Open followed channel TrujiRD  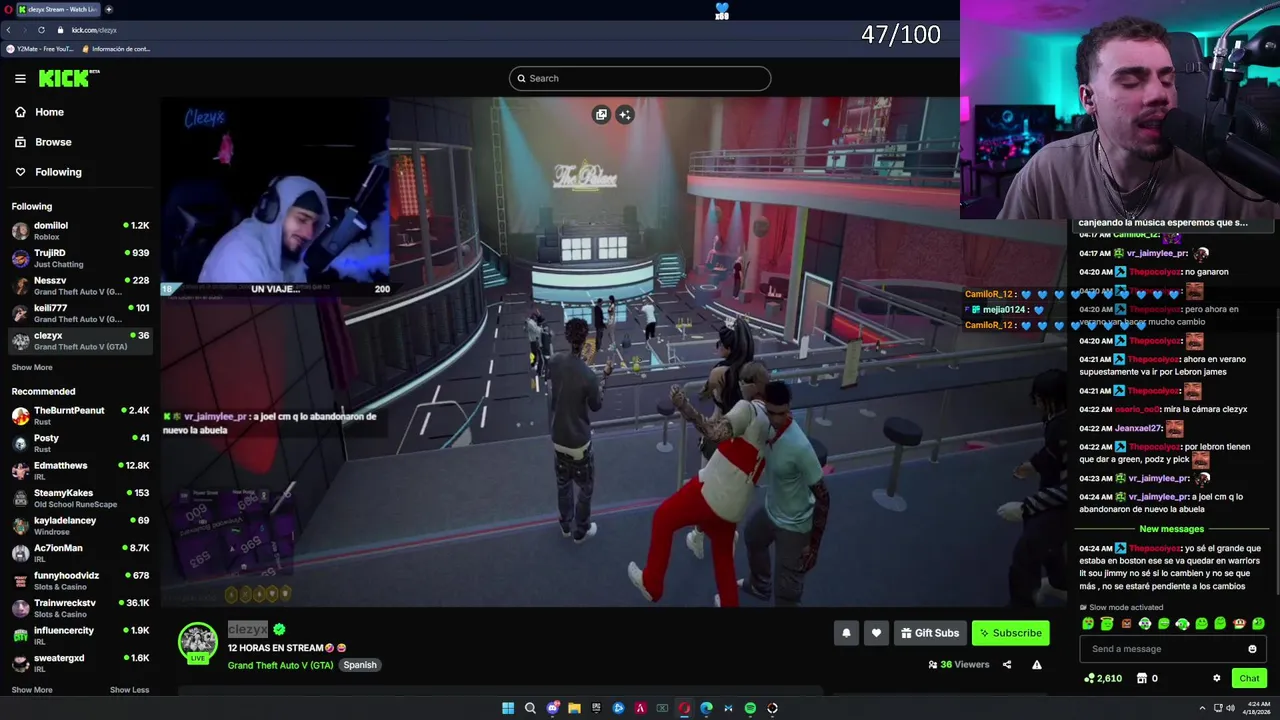(80, 258)
